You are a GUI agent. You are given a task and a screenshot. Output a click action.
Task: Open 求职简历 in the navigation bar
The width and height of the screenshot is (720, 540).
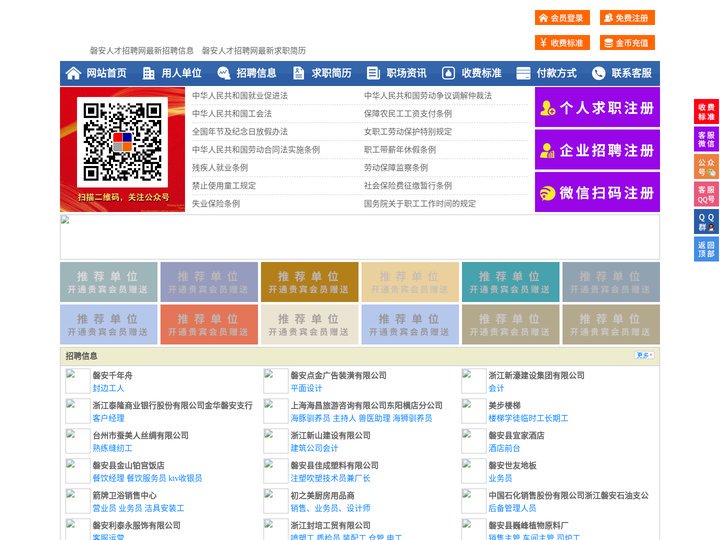click(332, 73)
